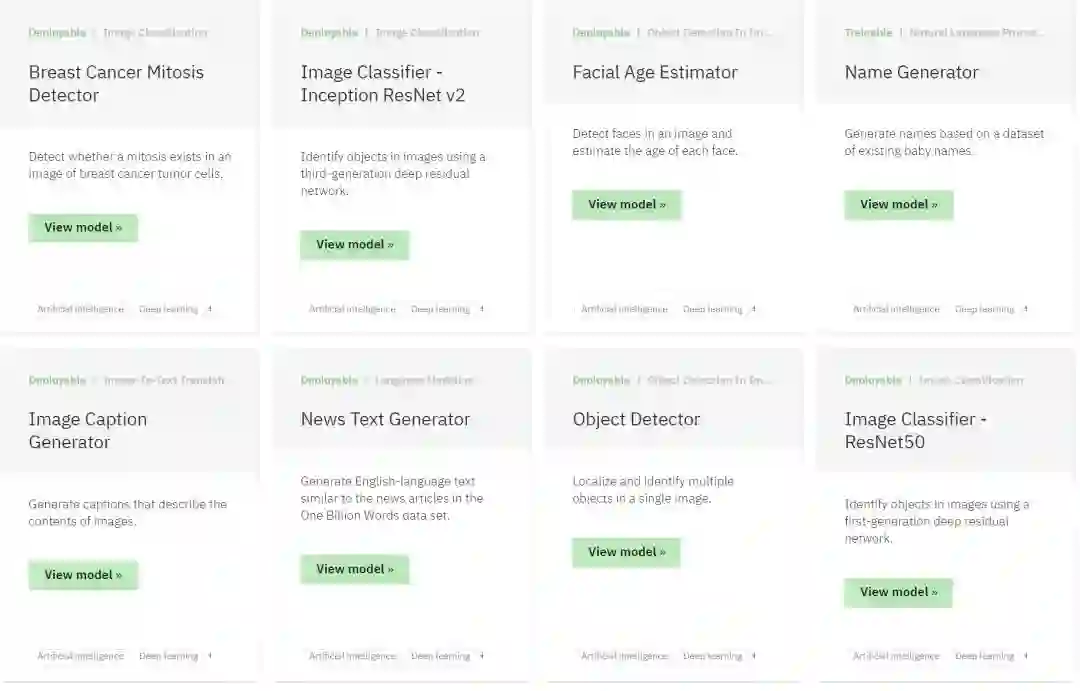
Task: Open the Facial Age Estimator title link
Action: 655,72
